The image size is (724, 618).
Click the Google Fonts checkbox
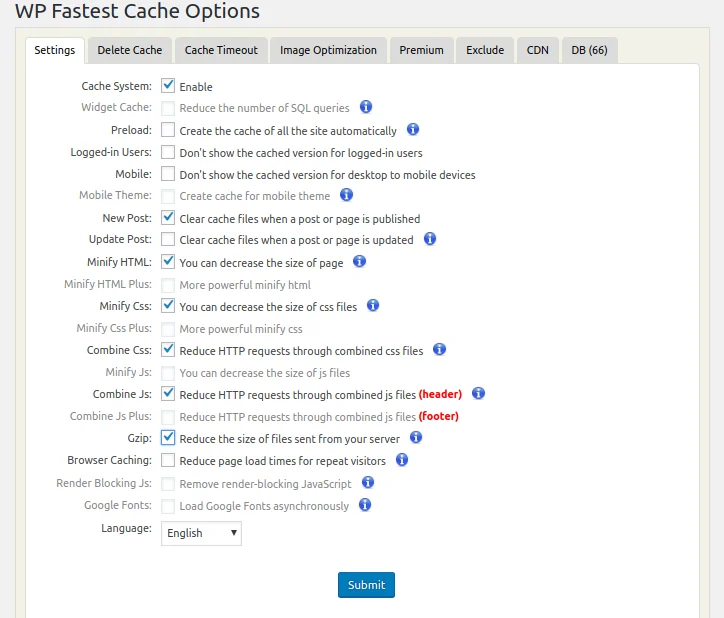(168, 506)
